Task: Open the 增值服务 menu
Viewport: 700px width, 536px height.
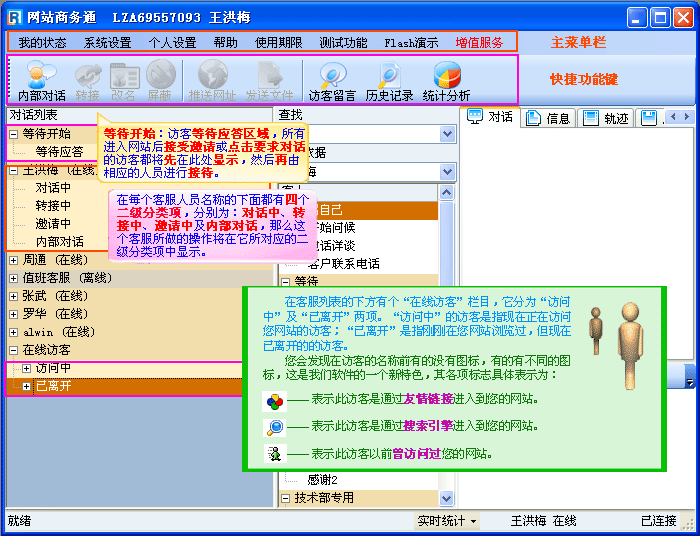Action: (480, 43)
